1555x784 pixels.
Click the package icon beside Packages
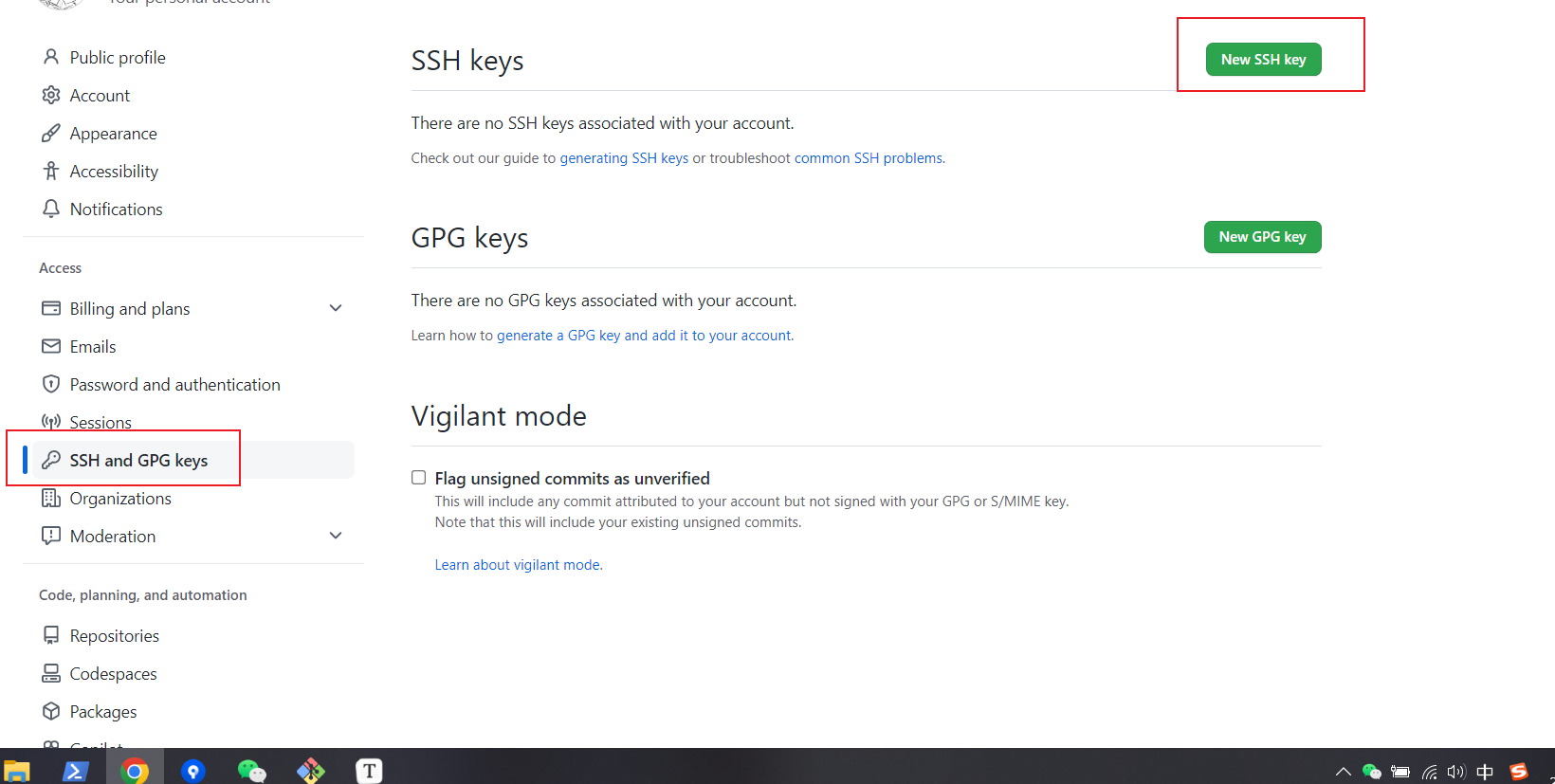(x=51, y=711)
